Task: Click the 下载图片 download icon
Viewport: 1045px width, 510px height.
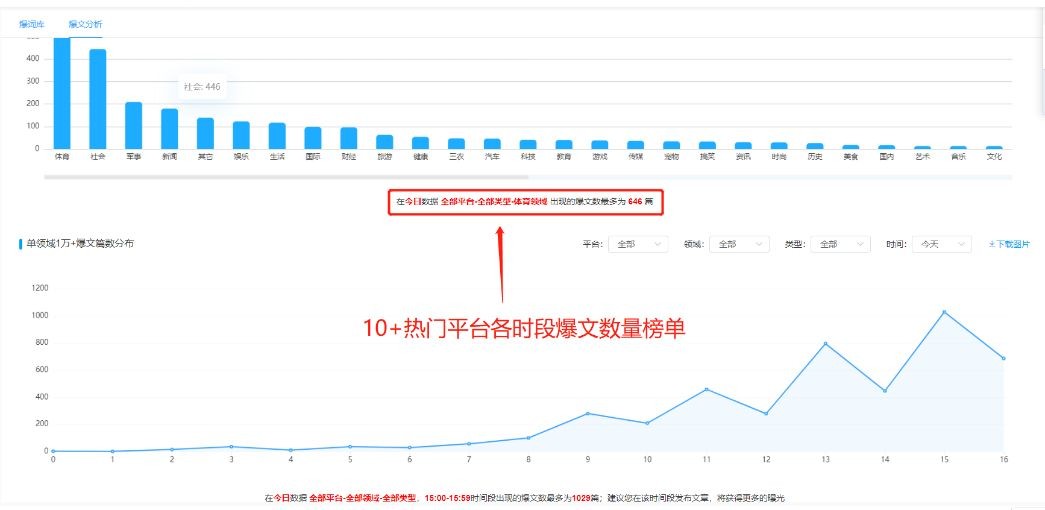Action: [x=992, y=244]
